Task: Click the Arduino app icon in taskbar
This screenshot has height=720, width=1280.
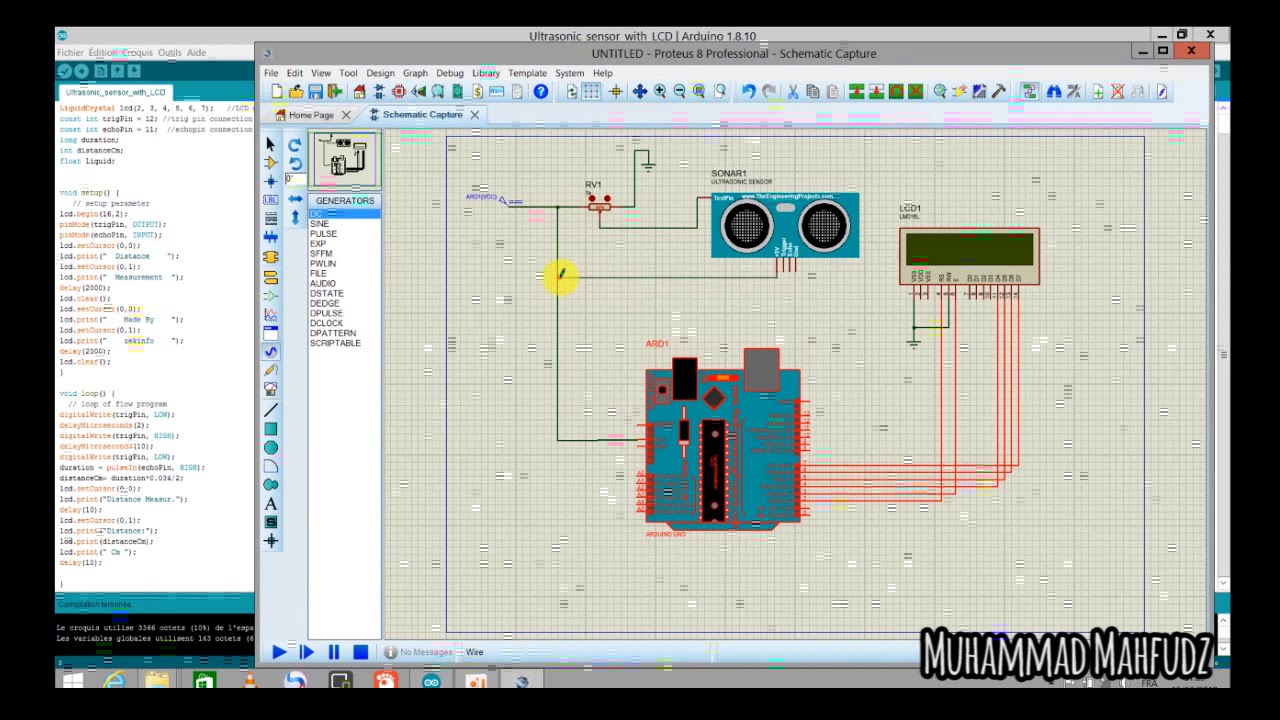Action: [x=431, y=682]
